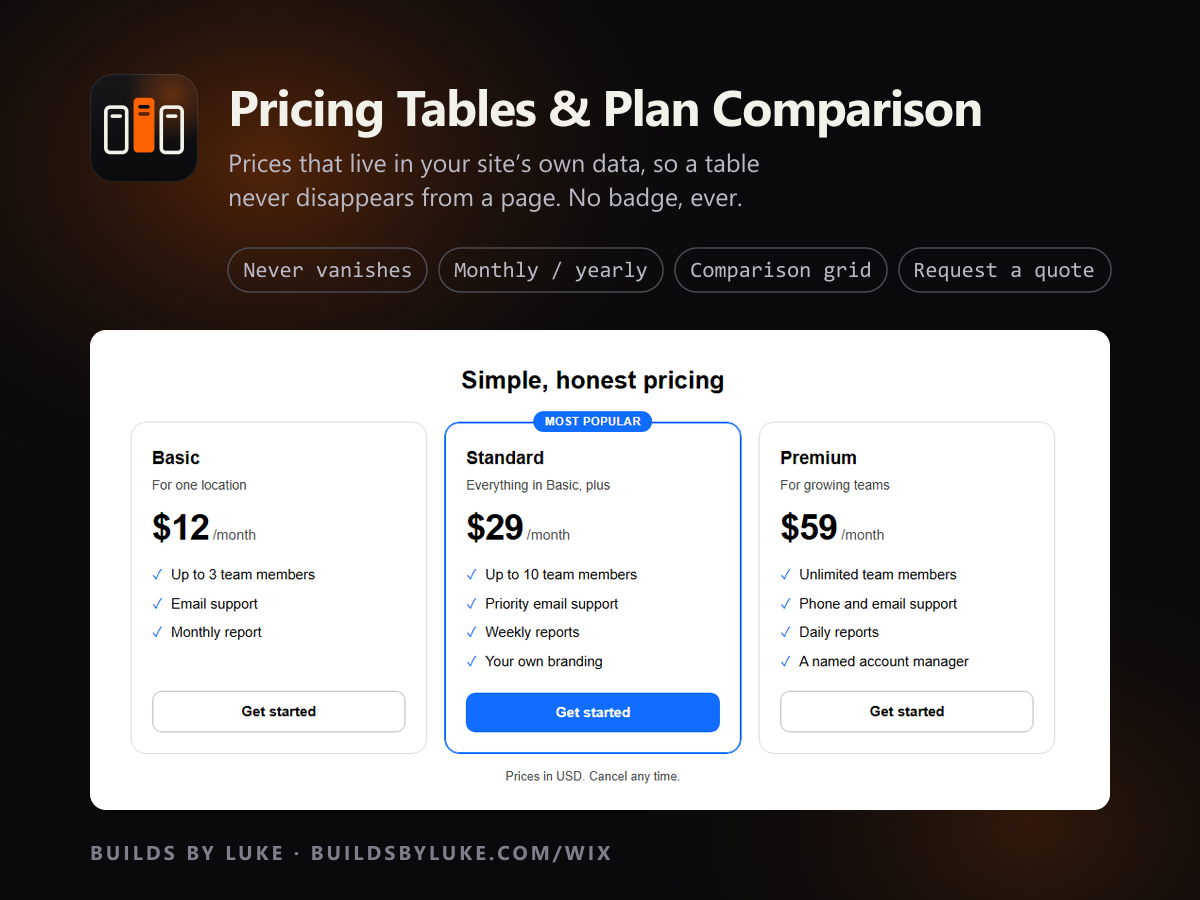Open the buildsbyluke.com/wix footer link
The image size is (1200, 900).
[x=461, y=853]
